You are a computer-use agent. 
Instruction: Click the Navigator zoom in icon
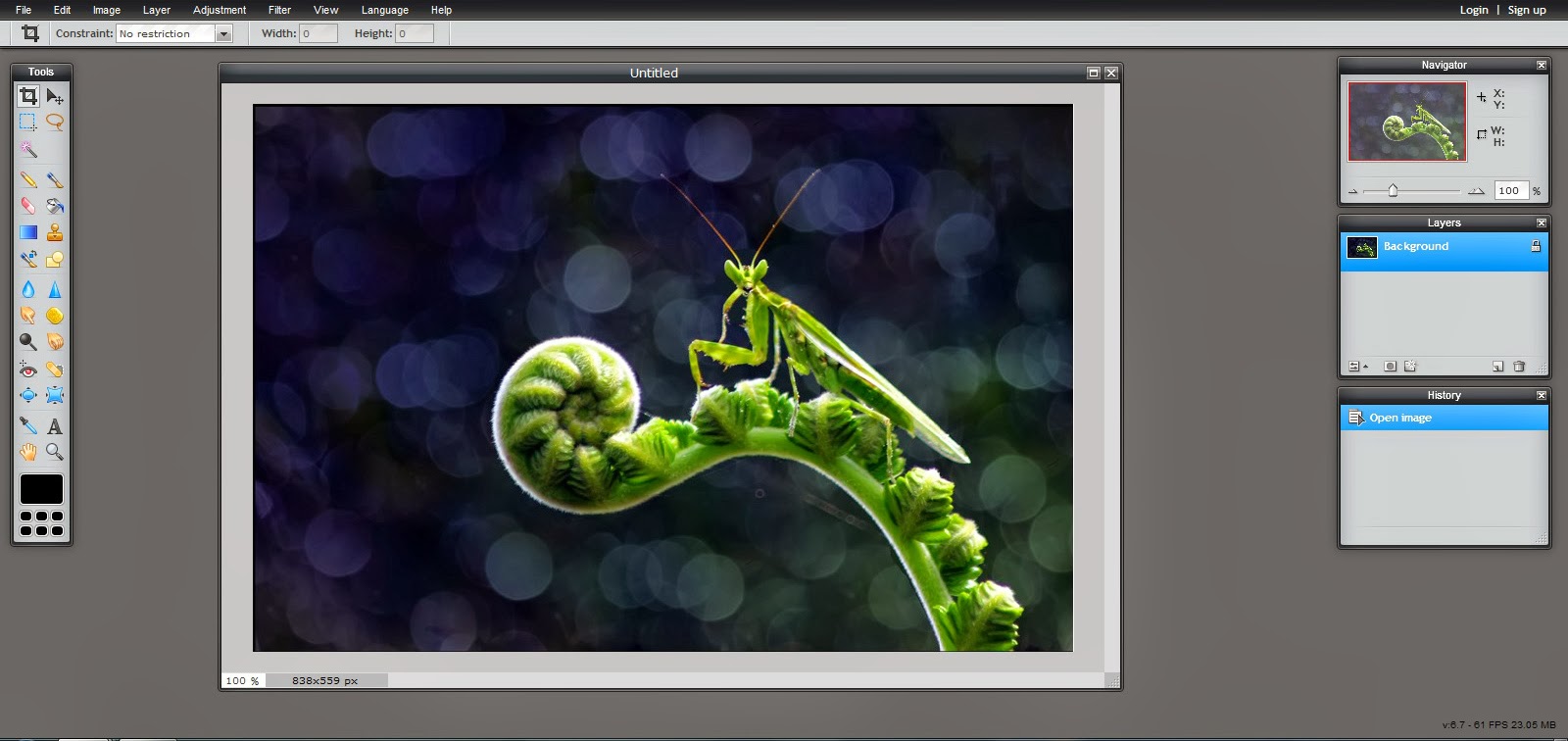(x=1476, y=191)
